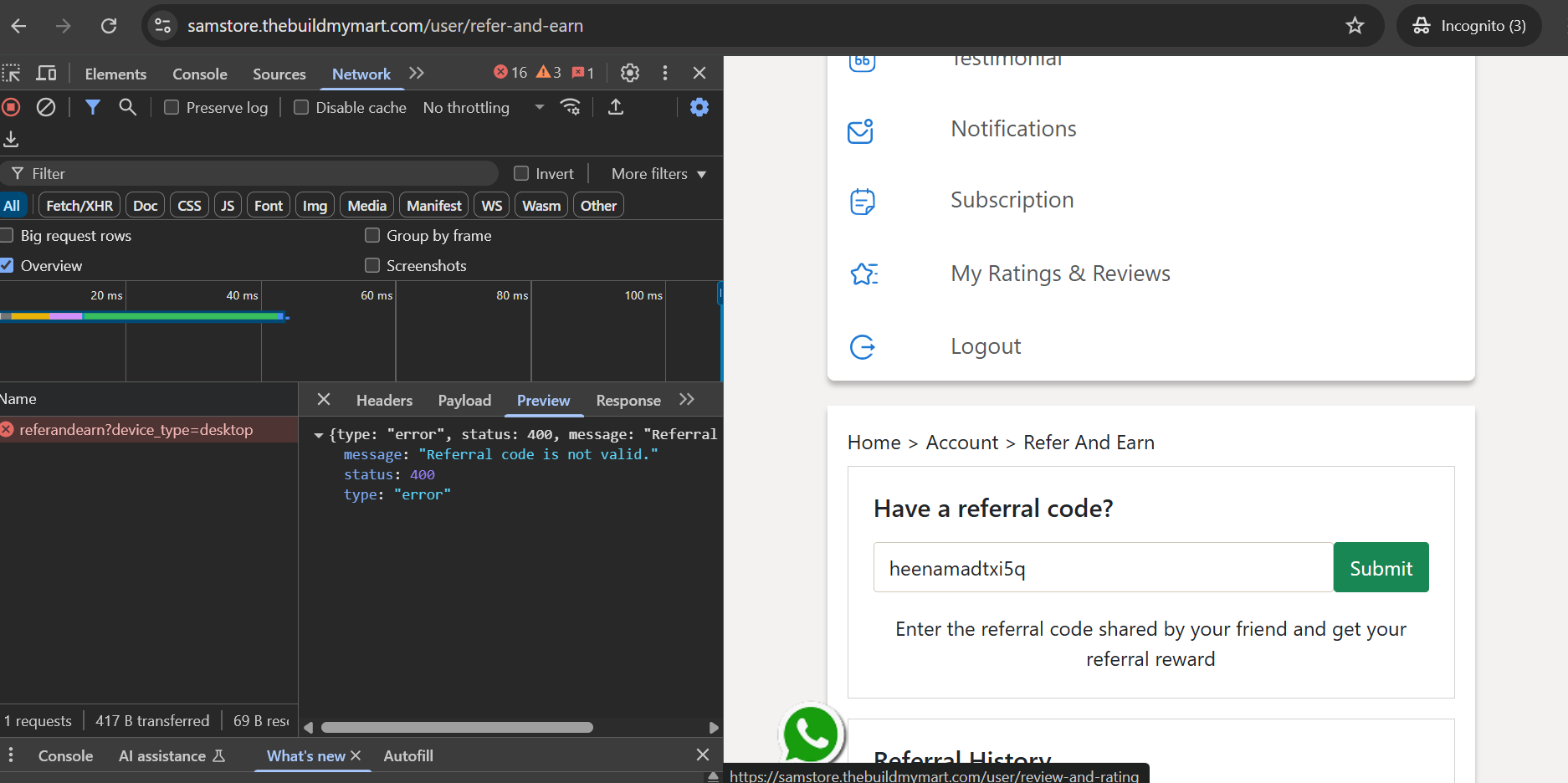Switch to AI assistance drawer tab
Viewport: 1568px width, 783px height.
(x=172, y=756)
